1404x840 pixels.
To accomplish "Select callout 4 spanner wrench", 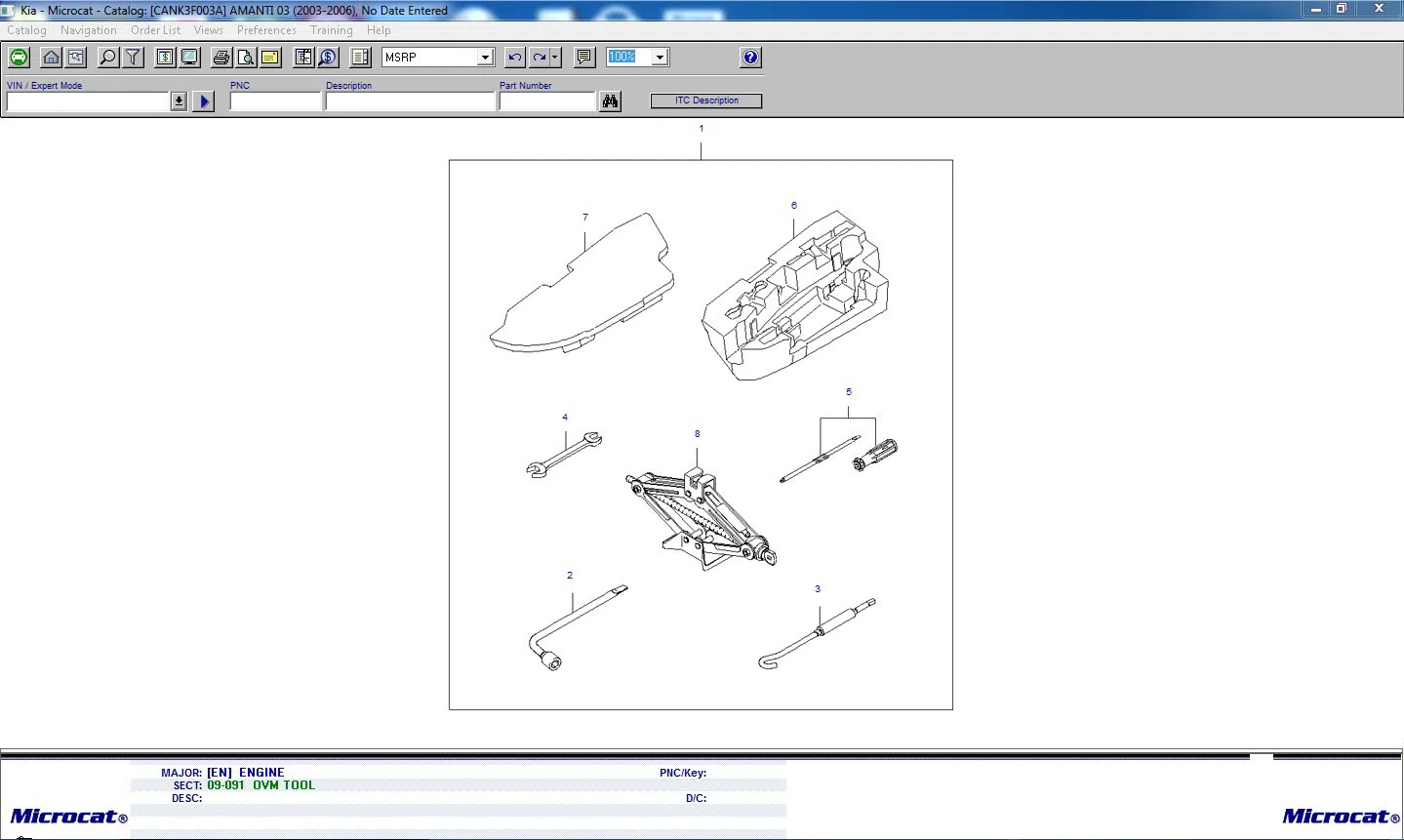I will 565,418.
